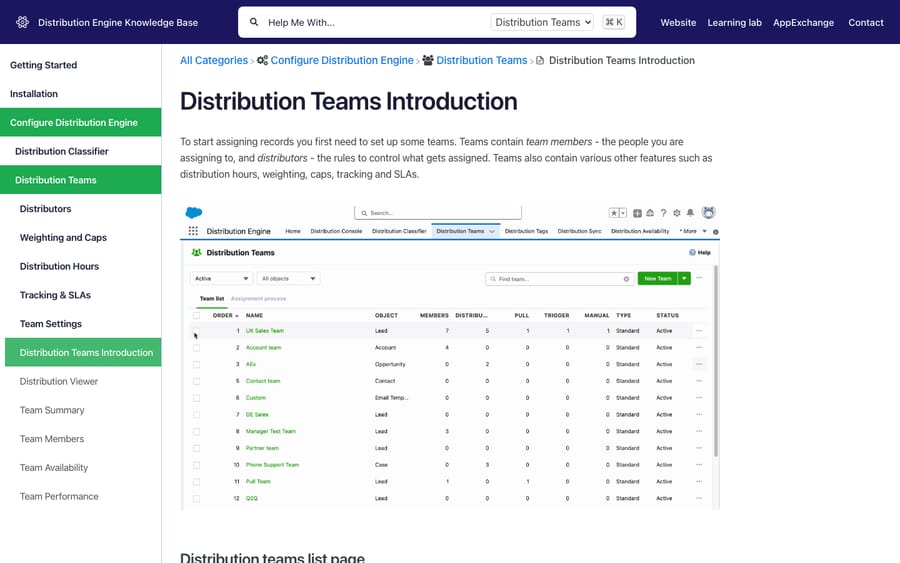
Task: Tick the checkbox for the AEs row
Action: (196, 364)
